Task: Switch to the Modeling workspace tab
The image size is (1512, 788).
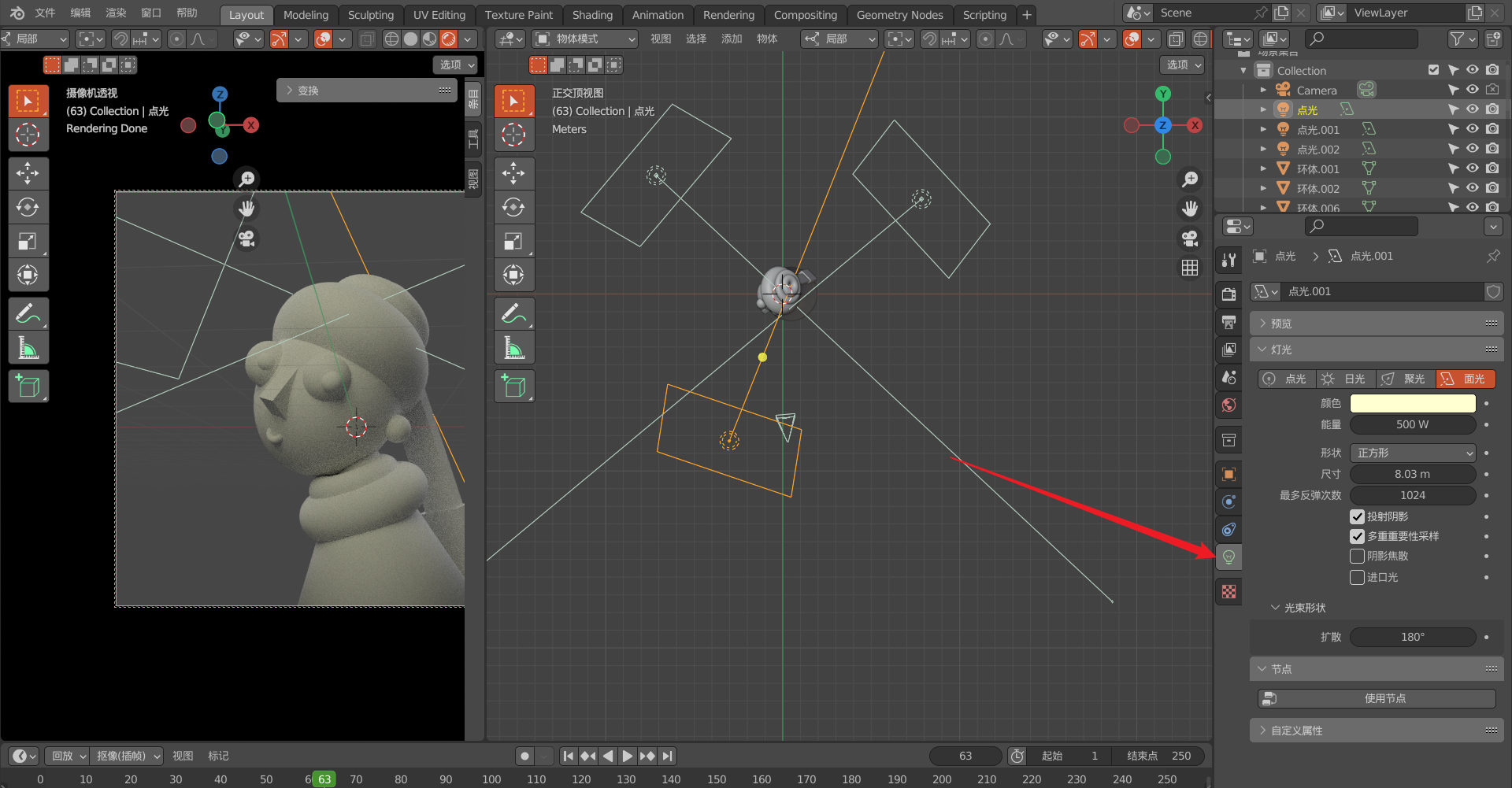Action: 306,15
